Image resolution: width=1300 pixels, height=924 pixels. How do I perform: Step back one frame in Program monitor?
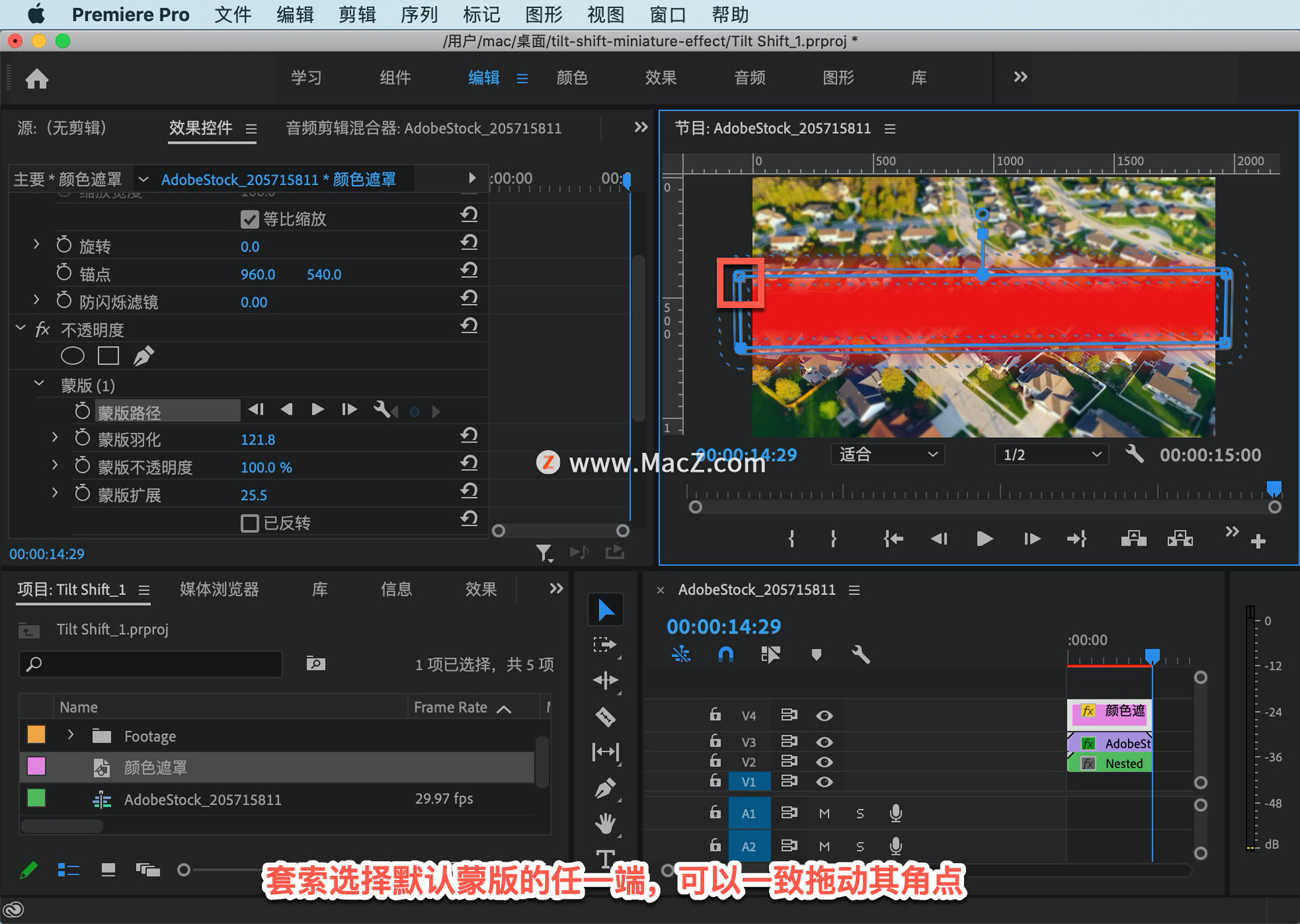[939, 539]
